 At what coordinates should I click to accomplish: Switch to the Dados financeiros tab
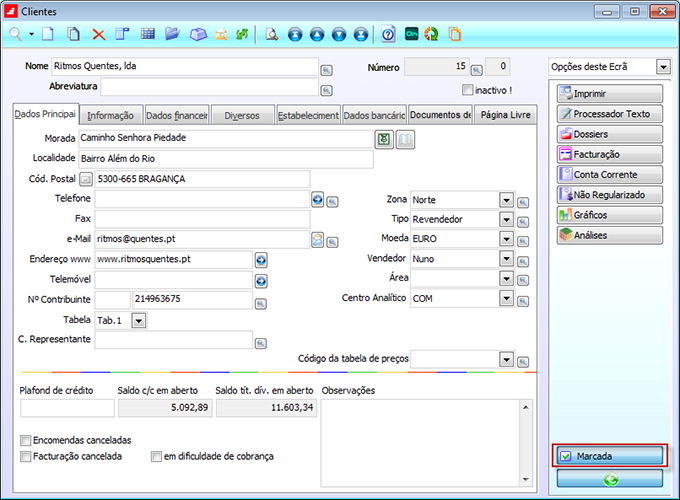[x=177, y=115]
